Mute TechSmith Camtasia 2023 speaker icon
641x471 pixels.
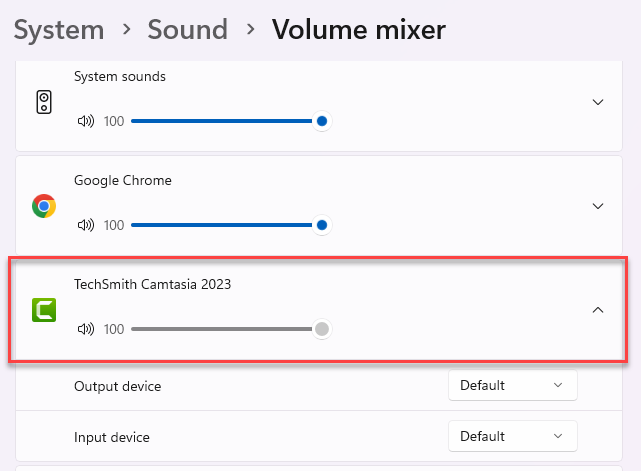(85, 329)
